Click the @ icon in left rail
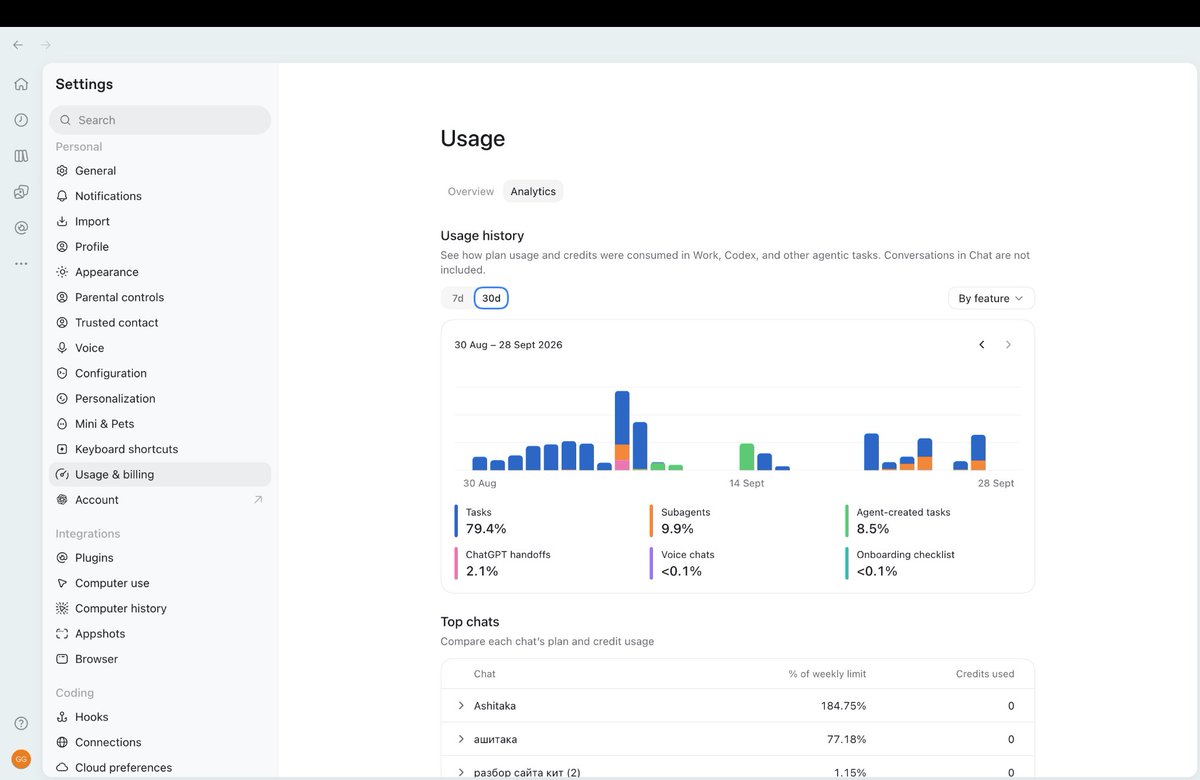Image resolution: width=1200 pixels, height=780 pixels. coord(21,228)
